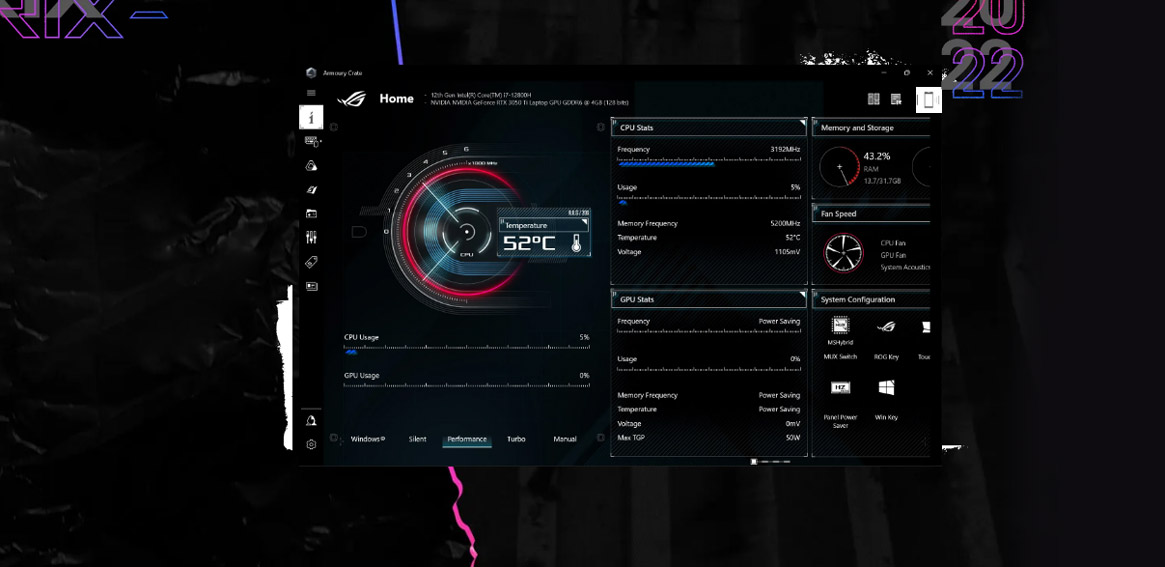Expand the Temperature readout corner triangle

point(585,222)
